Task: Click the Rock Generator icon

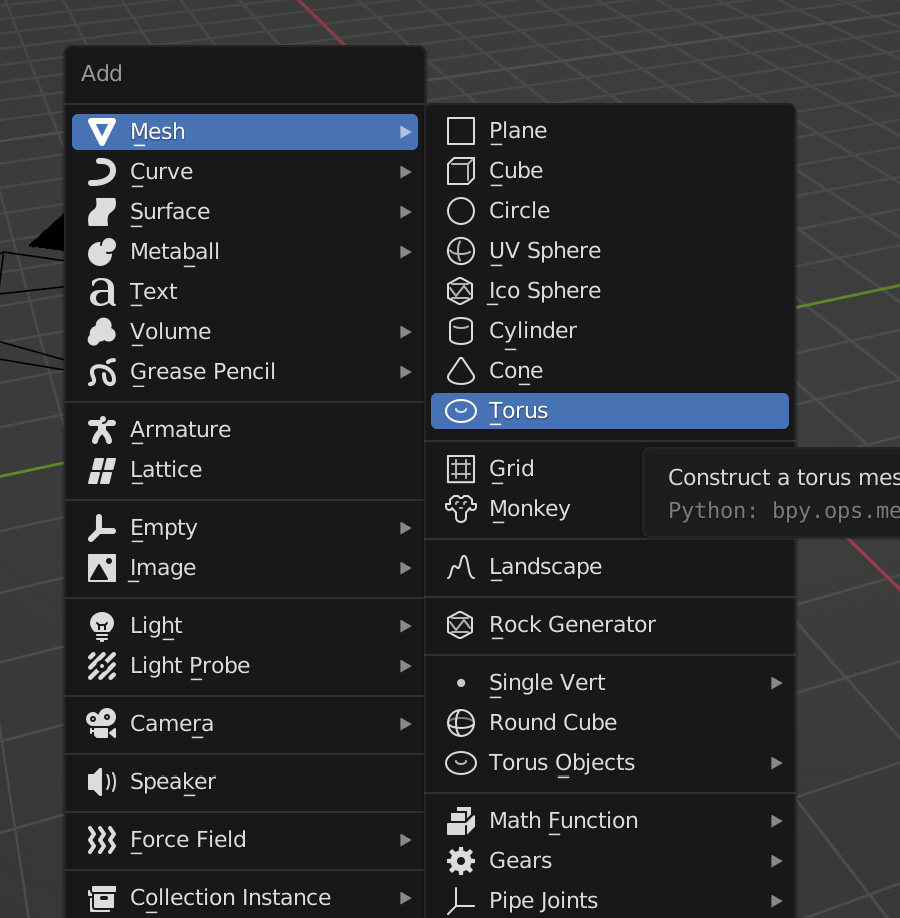Action: (461, 625)
